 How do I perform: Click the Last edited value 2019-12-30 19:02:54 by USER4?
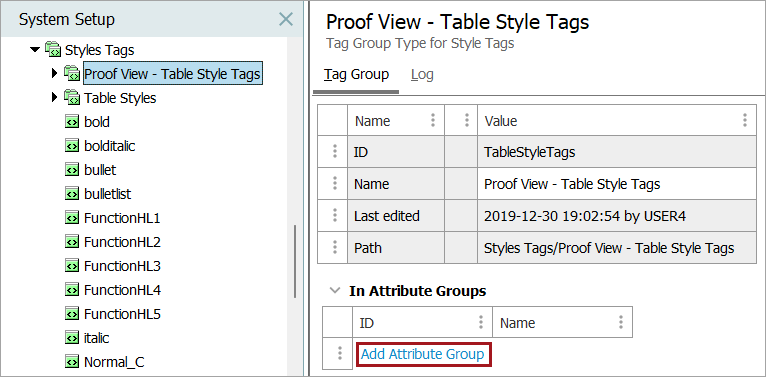click(x=617, y=215)
